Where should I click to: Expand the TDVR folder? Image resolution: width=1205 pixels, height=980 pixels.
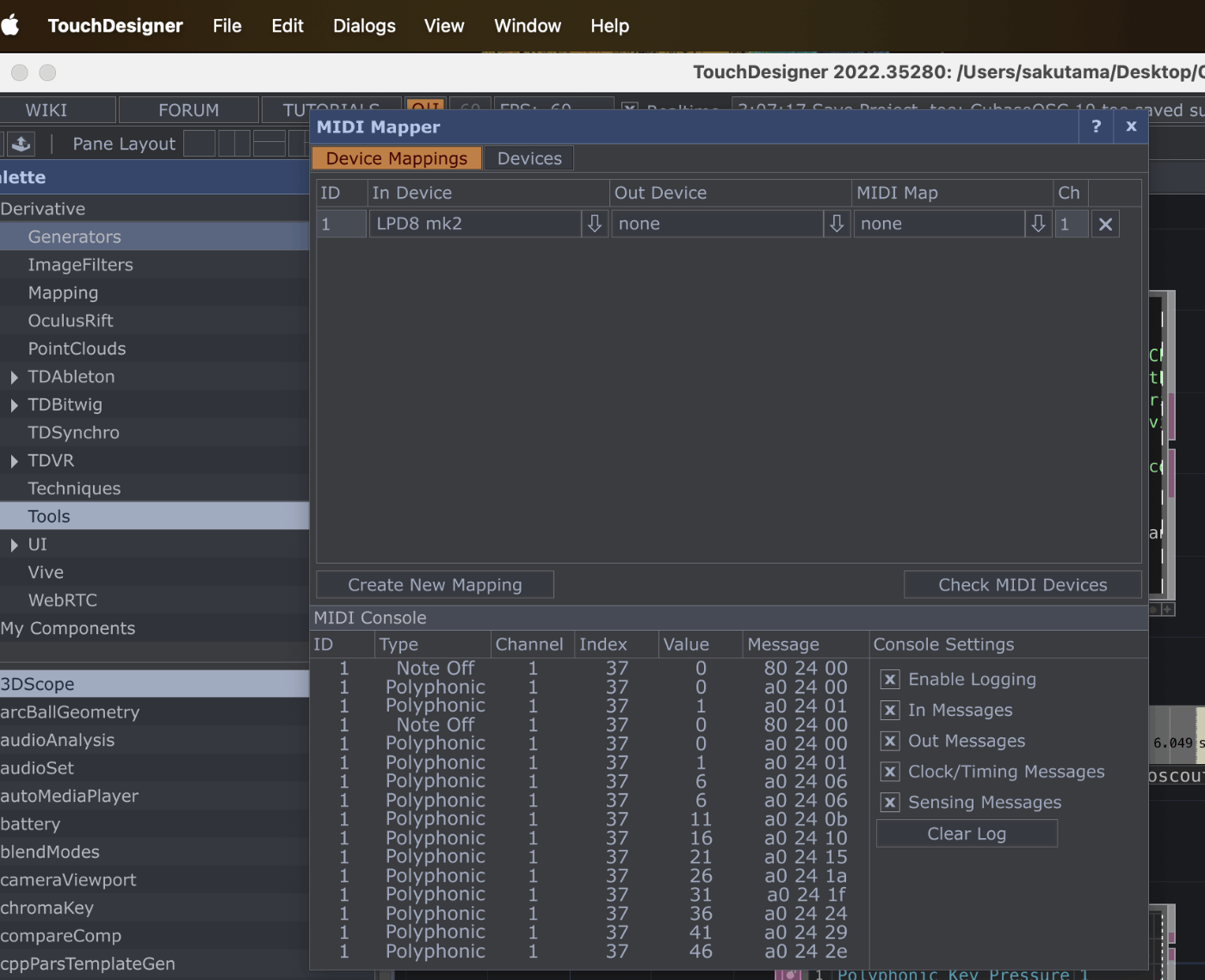coord(14,461)
